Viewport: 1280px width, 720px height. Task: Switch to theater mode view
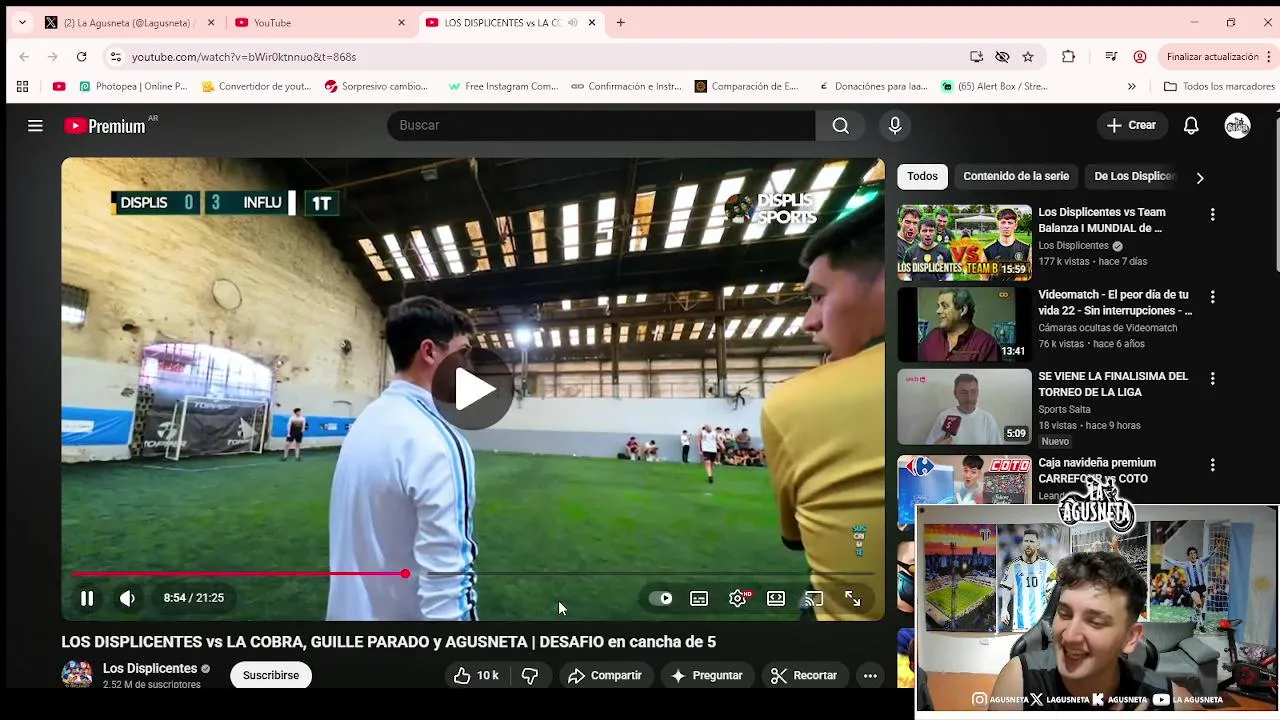776,598
